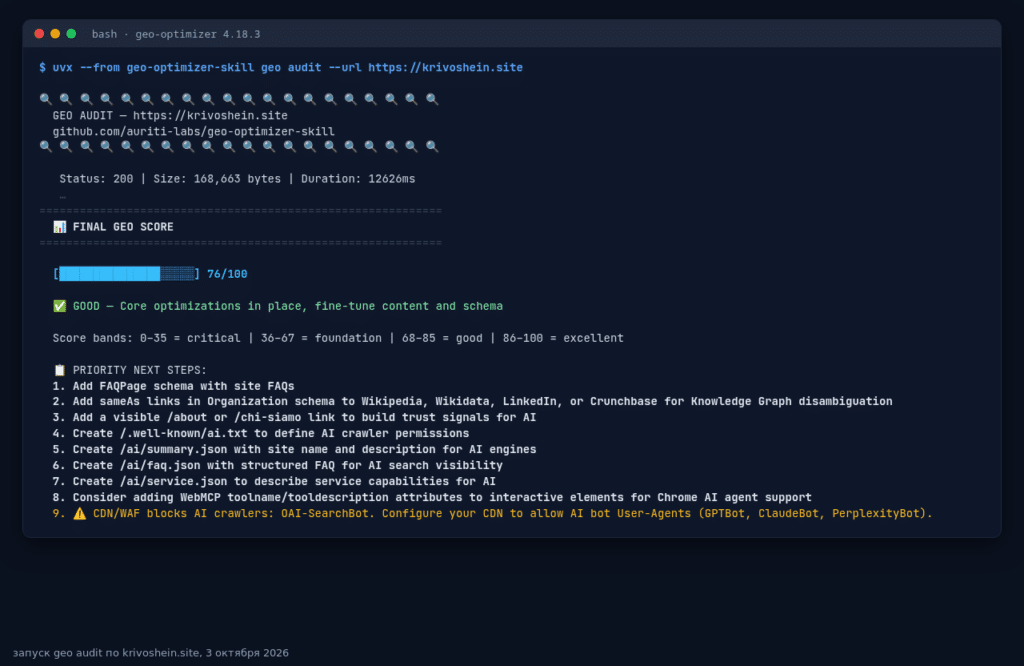Click the green checkmark icon before GOOD
This screenshot has height=666, width=1024.
pos(59,306)
